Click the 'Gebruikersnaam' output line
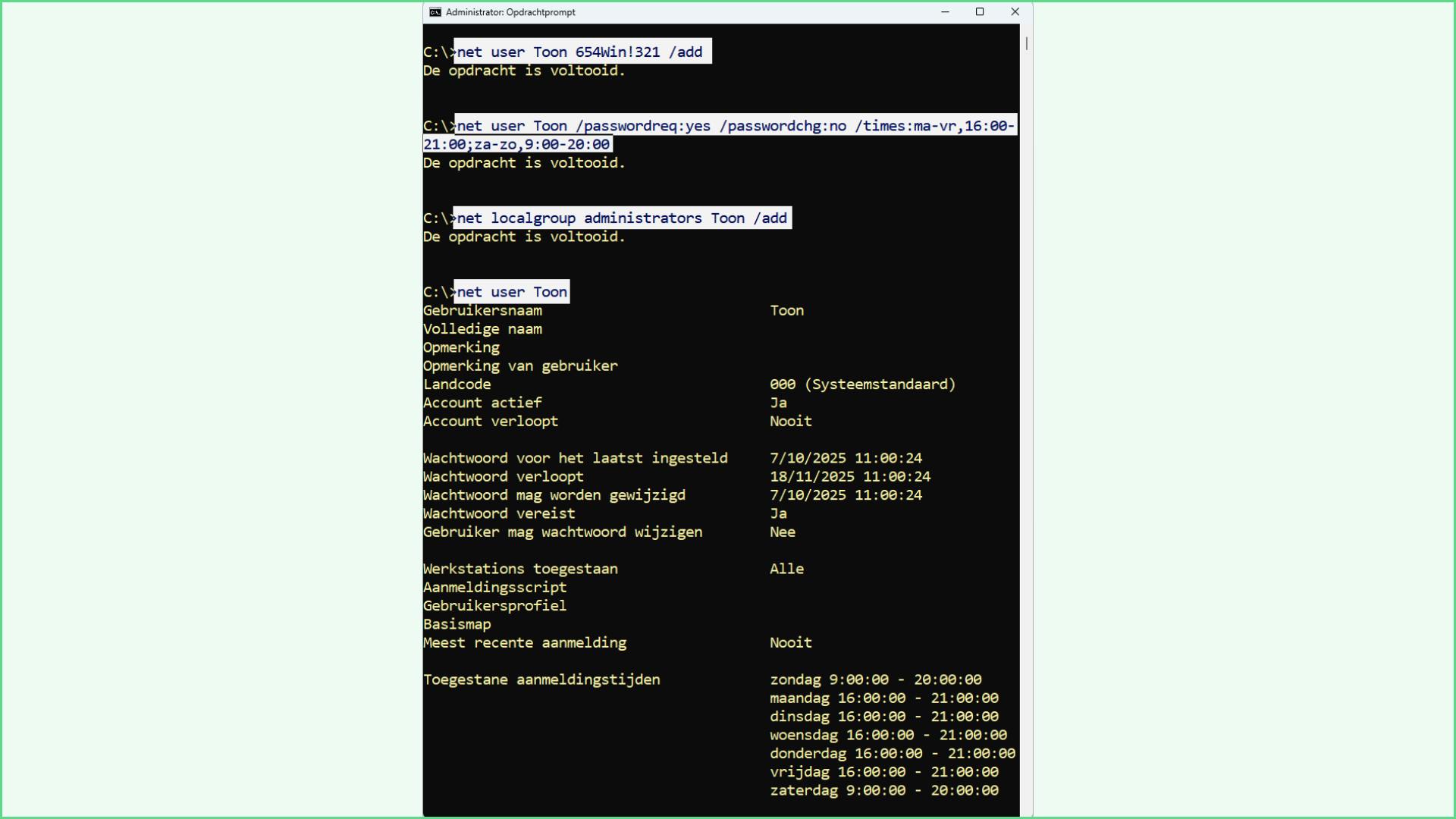 pos(482,311)
